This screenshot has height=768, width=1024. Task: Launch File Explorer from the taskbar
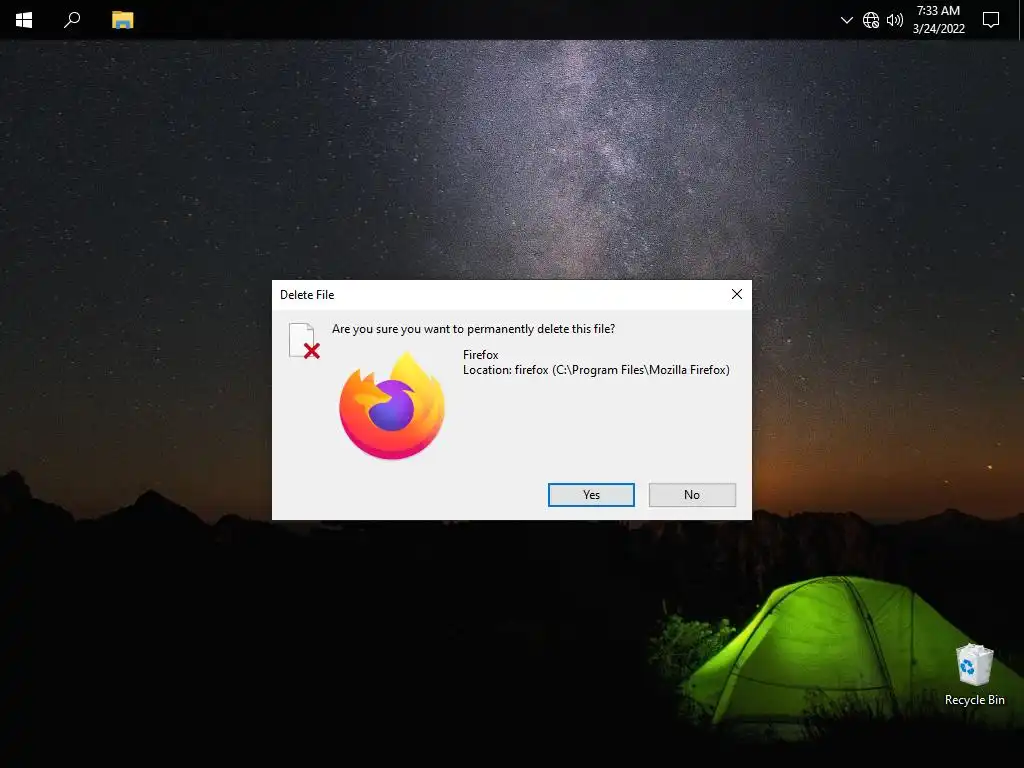[122, 20]
